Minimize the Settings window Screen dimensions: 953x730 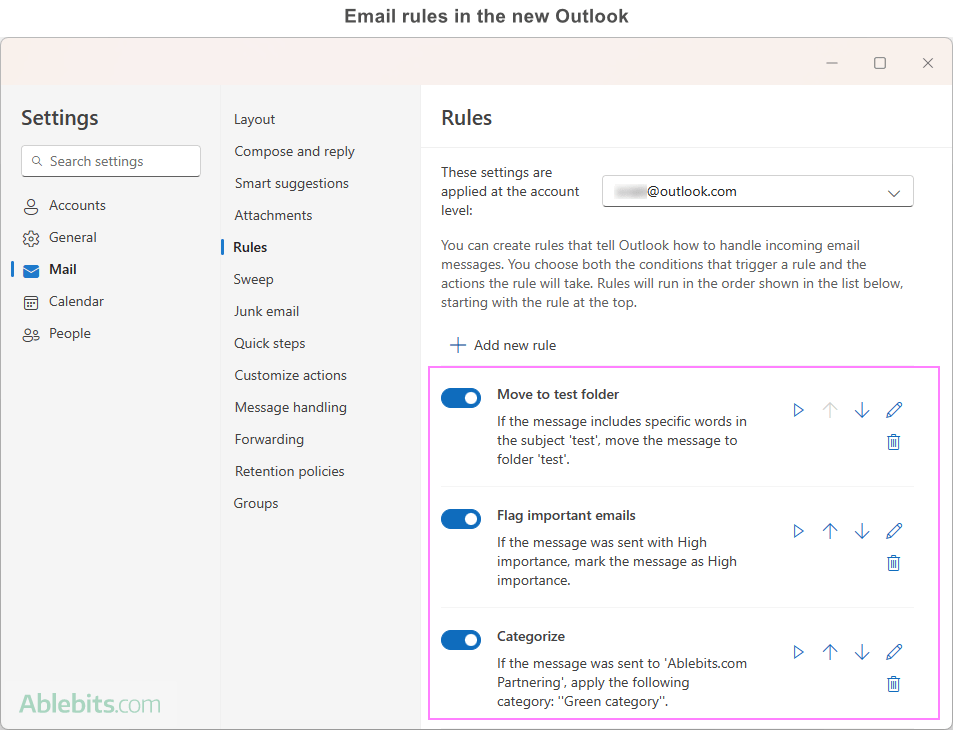pyautogui.click(x=832, y=63)
